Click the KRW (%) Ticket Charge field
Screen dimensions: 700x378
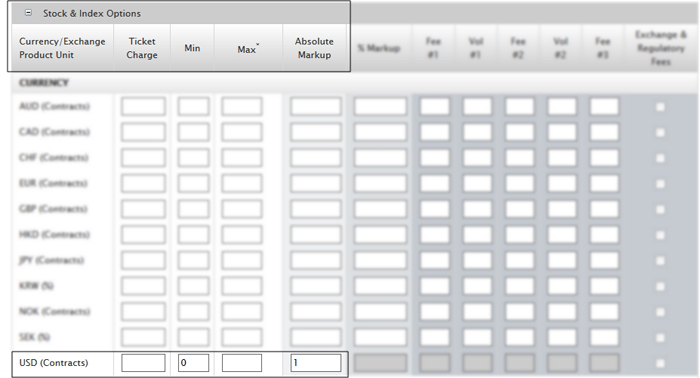tap(143, 286)
